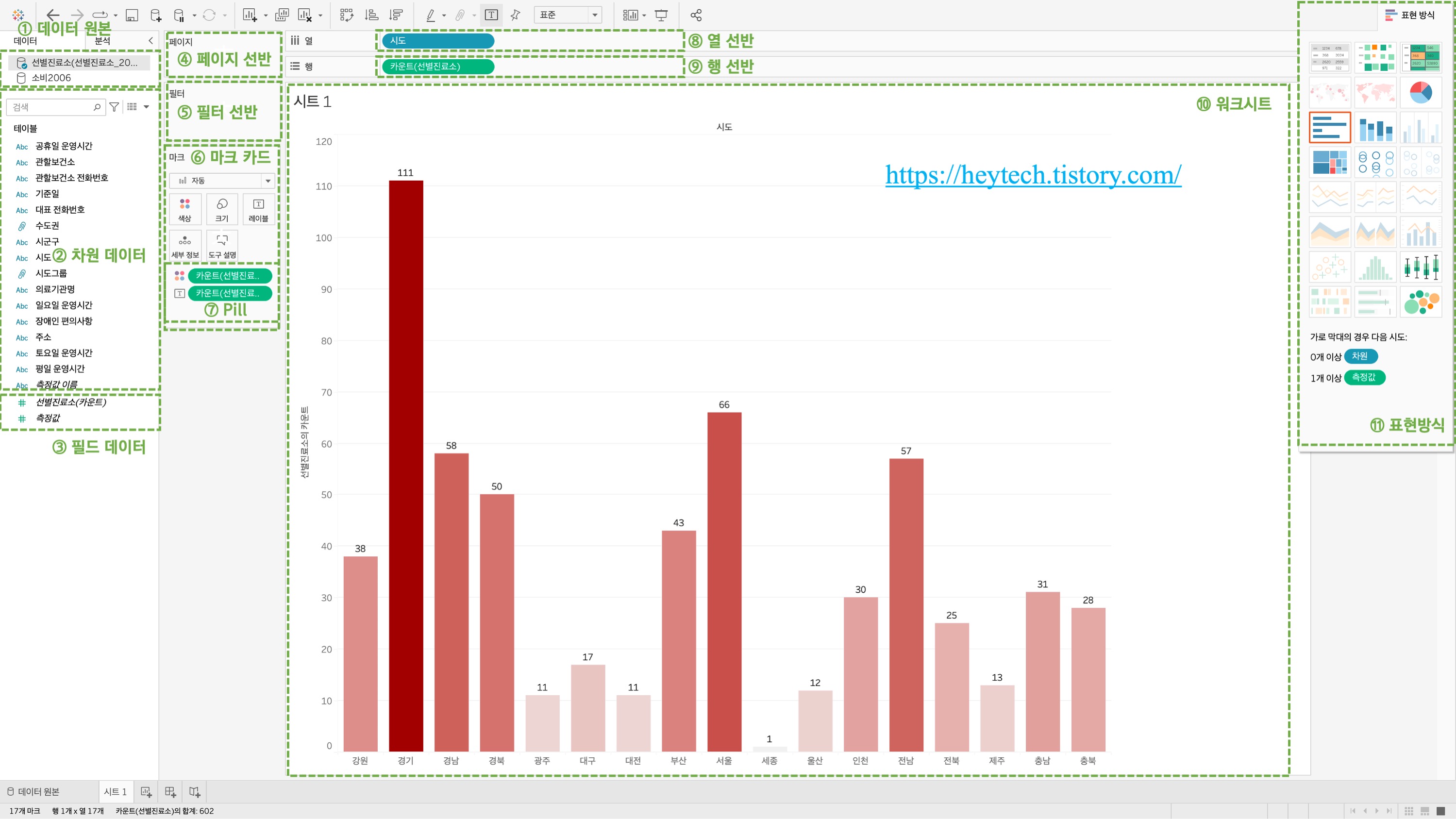The image size is (1456, 819).
Task: Click the heytech.tistory.com hyperlink
Action: 1033,175
